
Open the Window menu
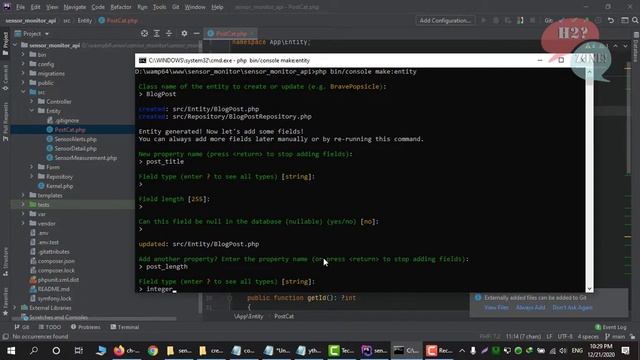tap(195, 7)
